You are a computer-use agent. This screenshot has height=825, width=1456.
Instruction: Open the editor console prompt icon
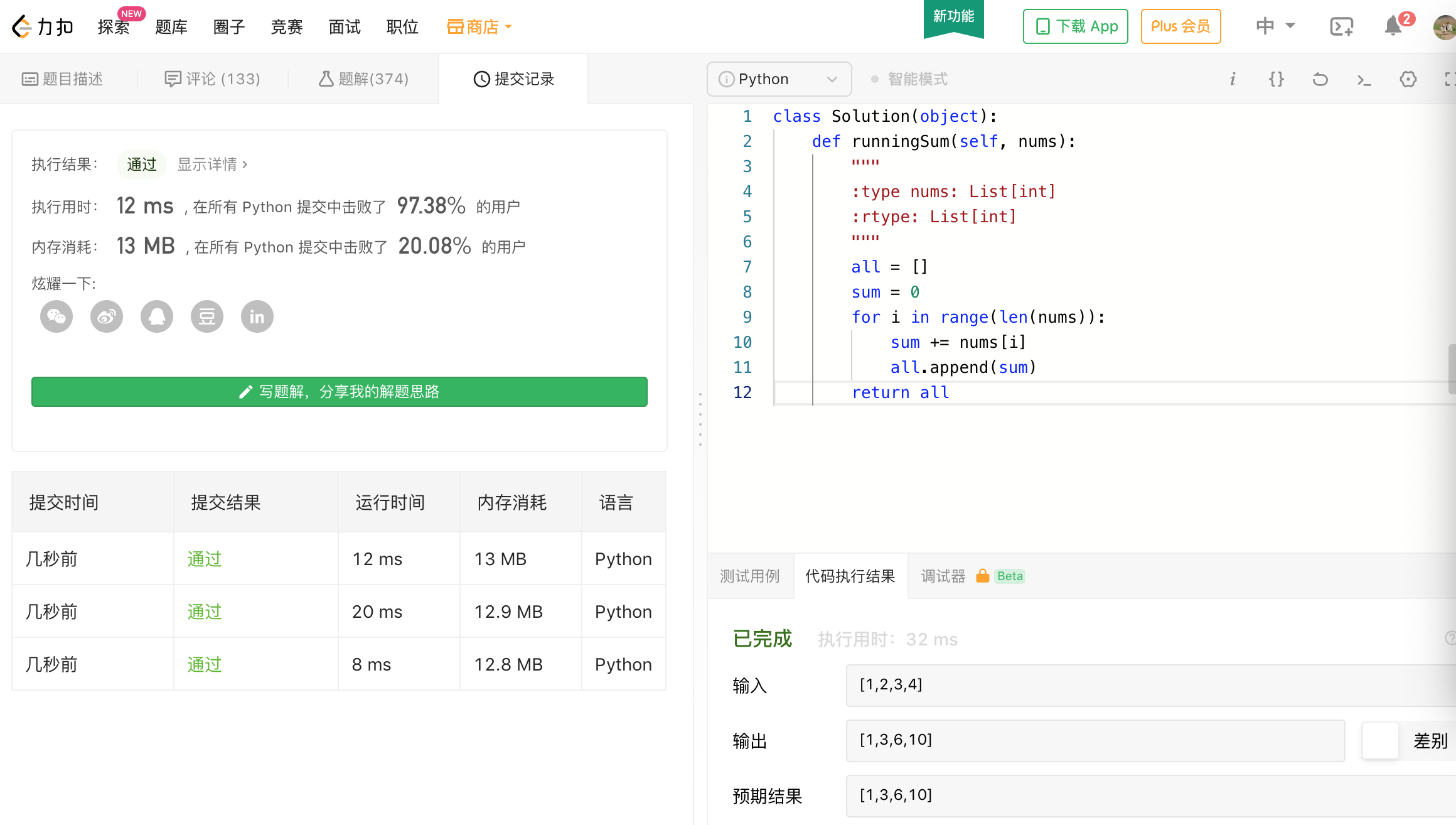pyautogui.click(x=1364, y=79)
